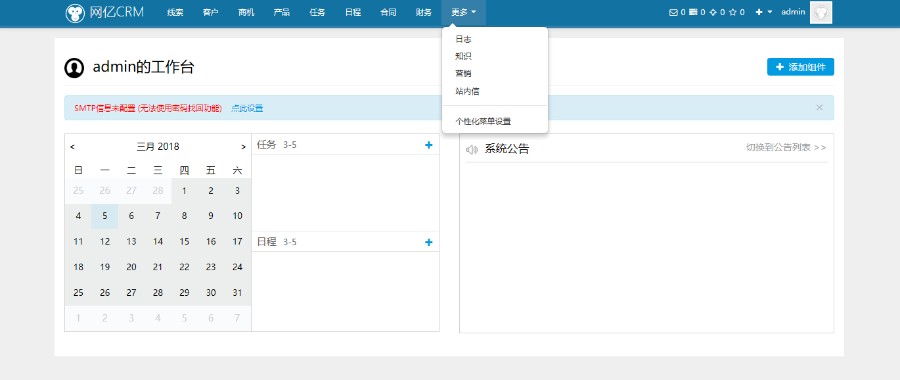900x380 pixels.
Task: Open the 产品 menu
Action: pyautogui.click(x=282, y=13)
